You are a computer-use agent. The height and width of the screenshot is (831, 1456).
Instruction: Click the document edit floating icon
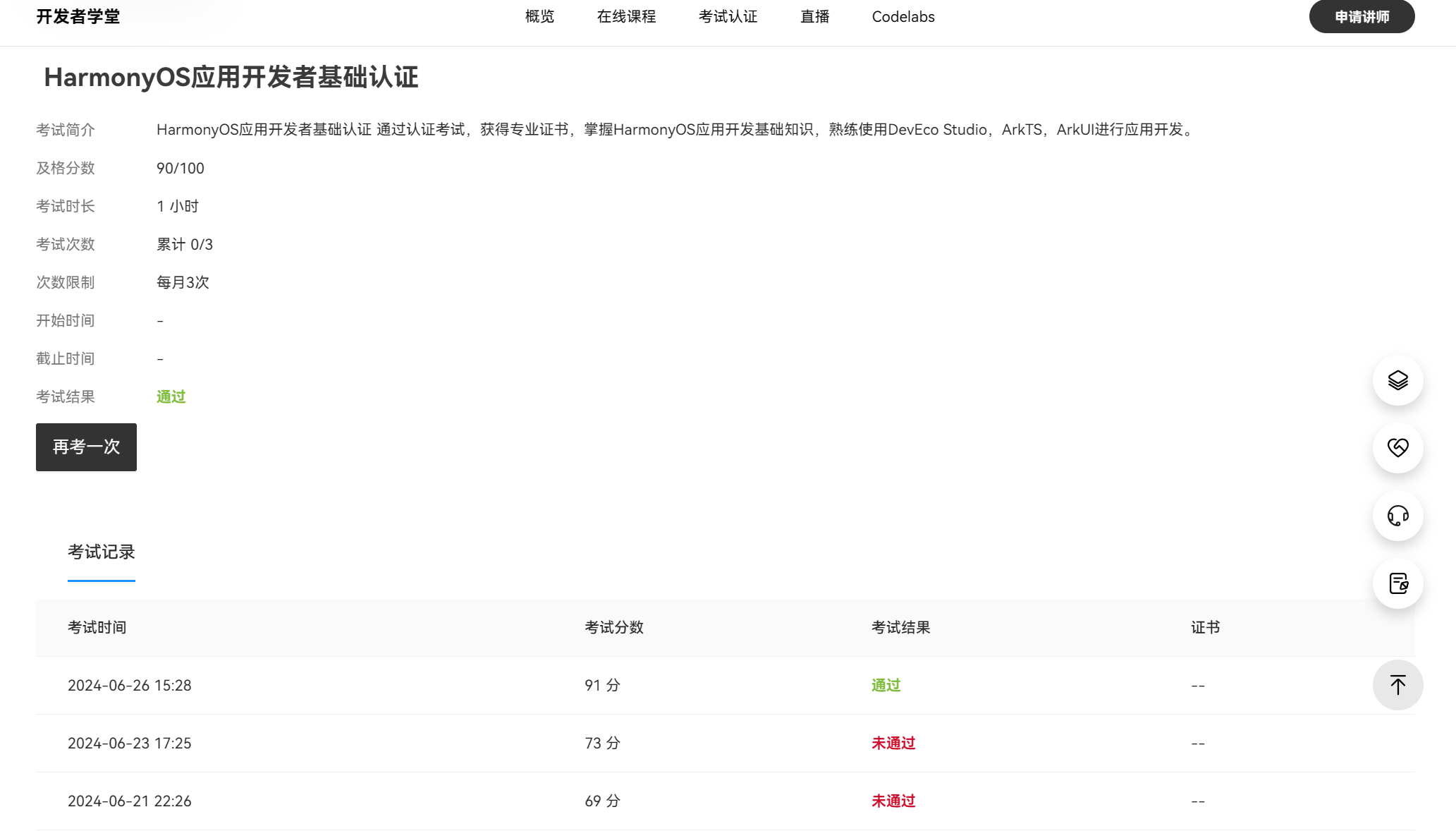[1397, 583]
